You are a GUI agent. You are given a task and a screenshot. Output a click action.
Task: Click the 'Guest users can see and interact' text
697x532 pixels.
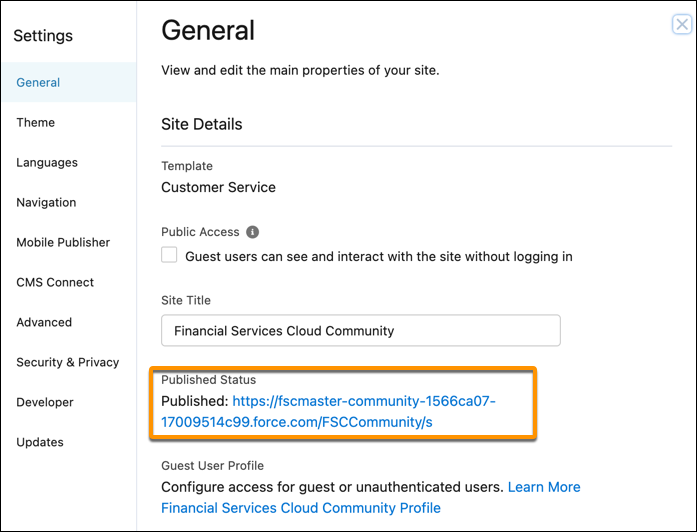[x=379, y=256]
